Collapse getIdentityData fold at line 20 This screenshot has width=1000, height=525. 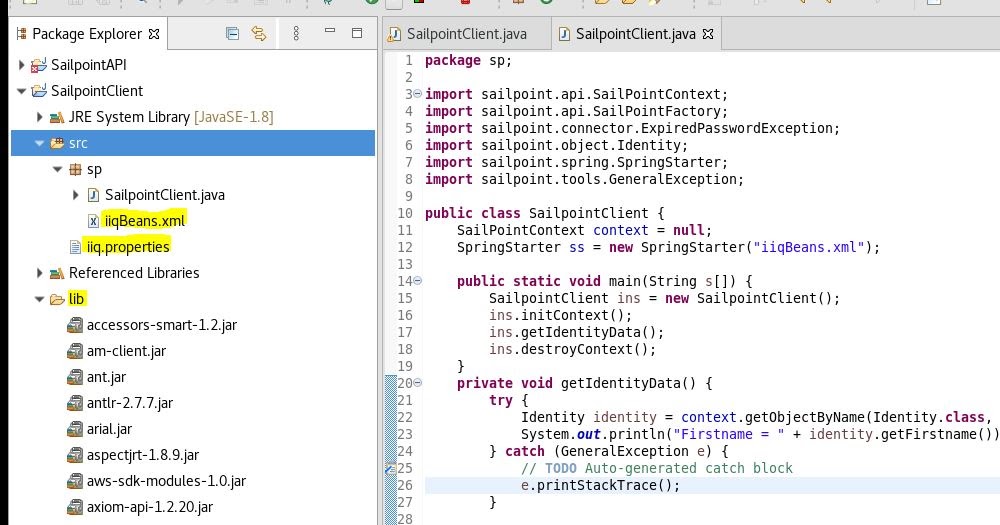click(418, 383)
